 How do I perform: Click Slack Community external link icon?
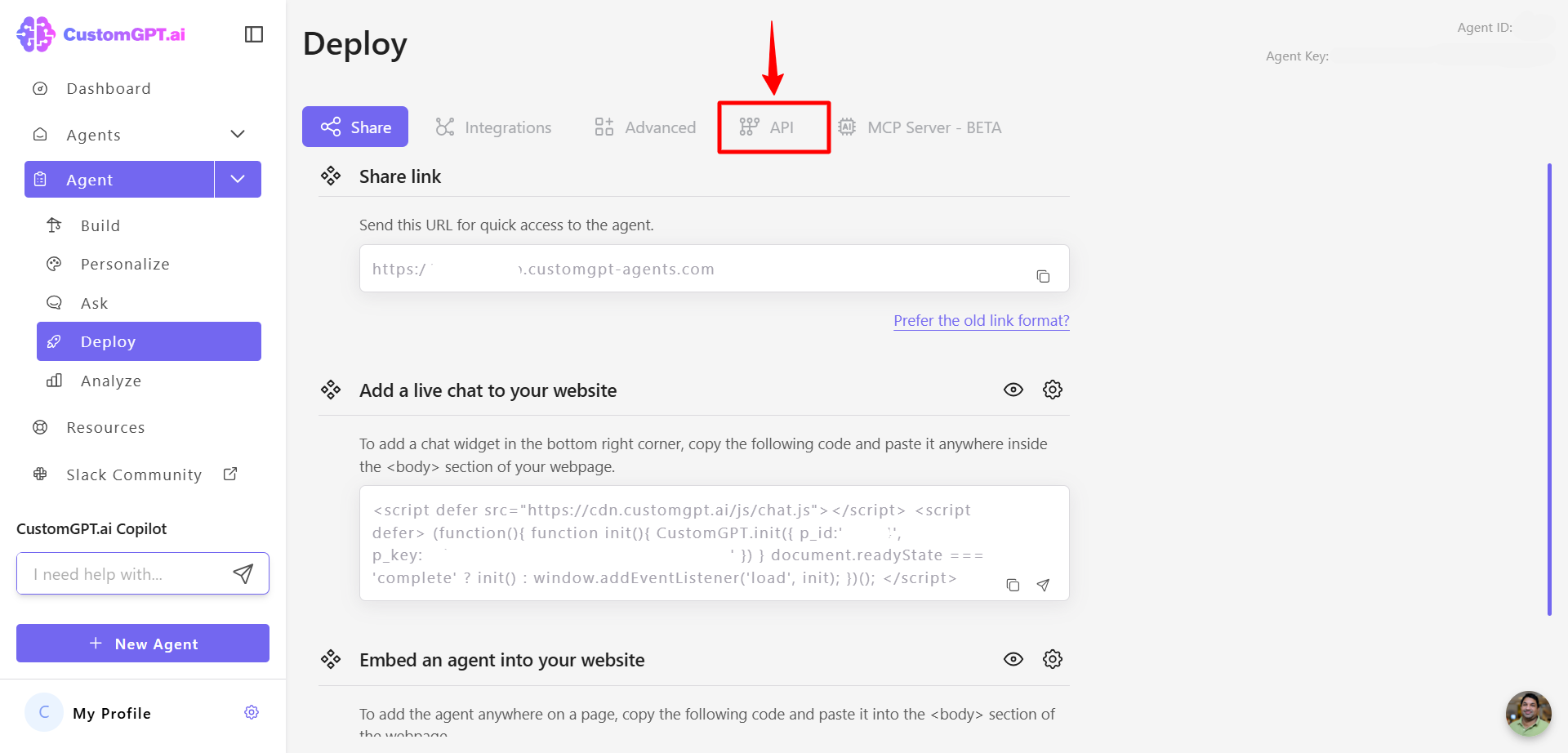click(x=230, y=474)
